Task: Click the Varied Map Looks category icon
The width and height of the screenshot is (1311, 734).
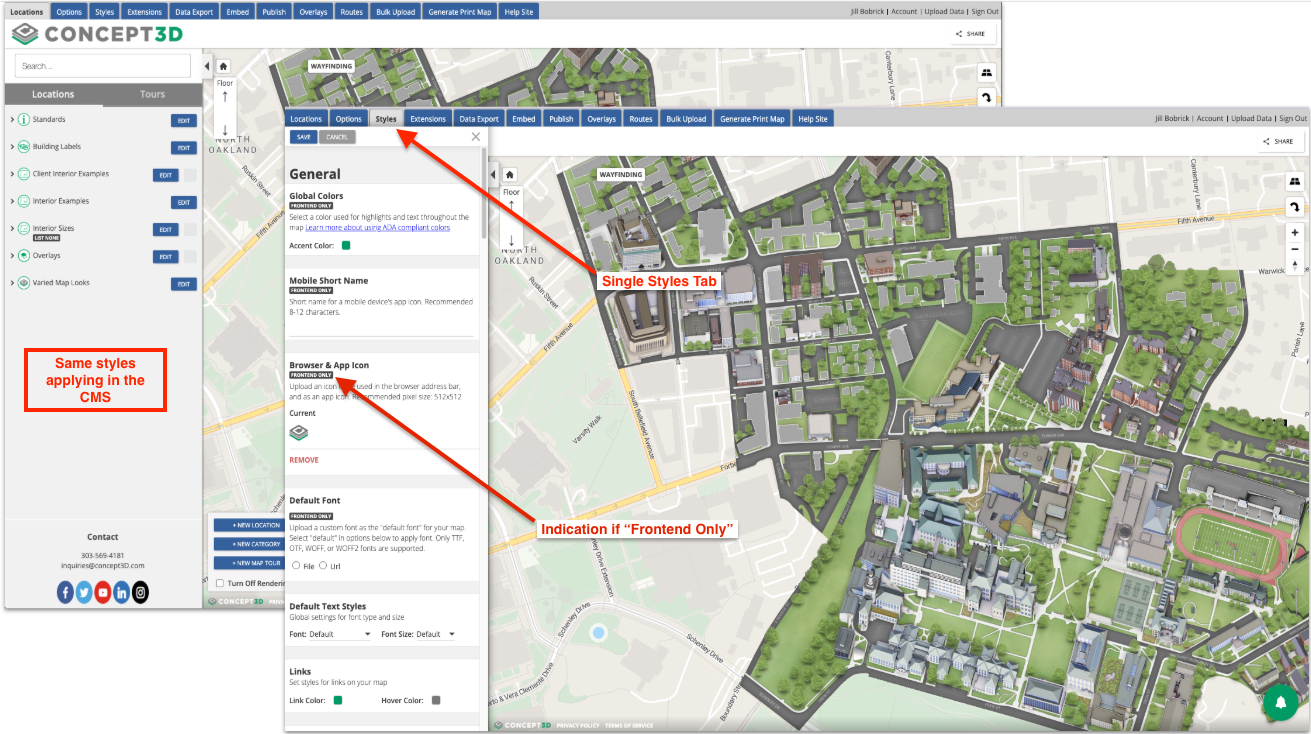Action: tap(23, 283)
